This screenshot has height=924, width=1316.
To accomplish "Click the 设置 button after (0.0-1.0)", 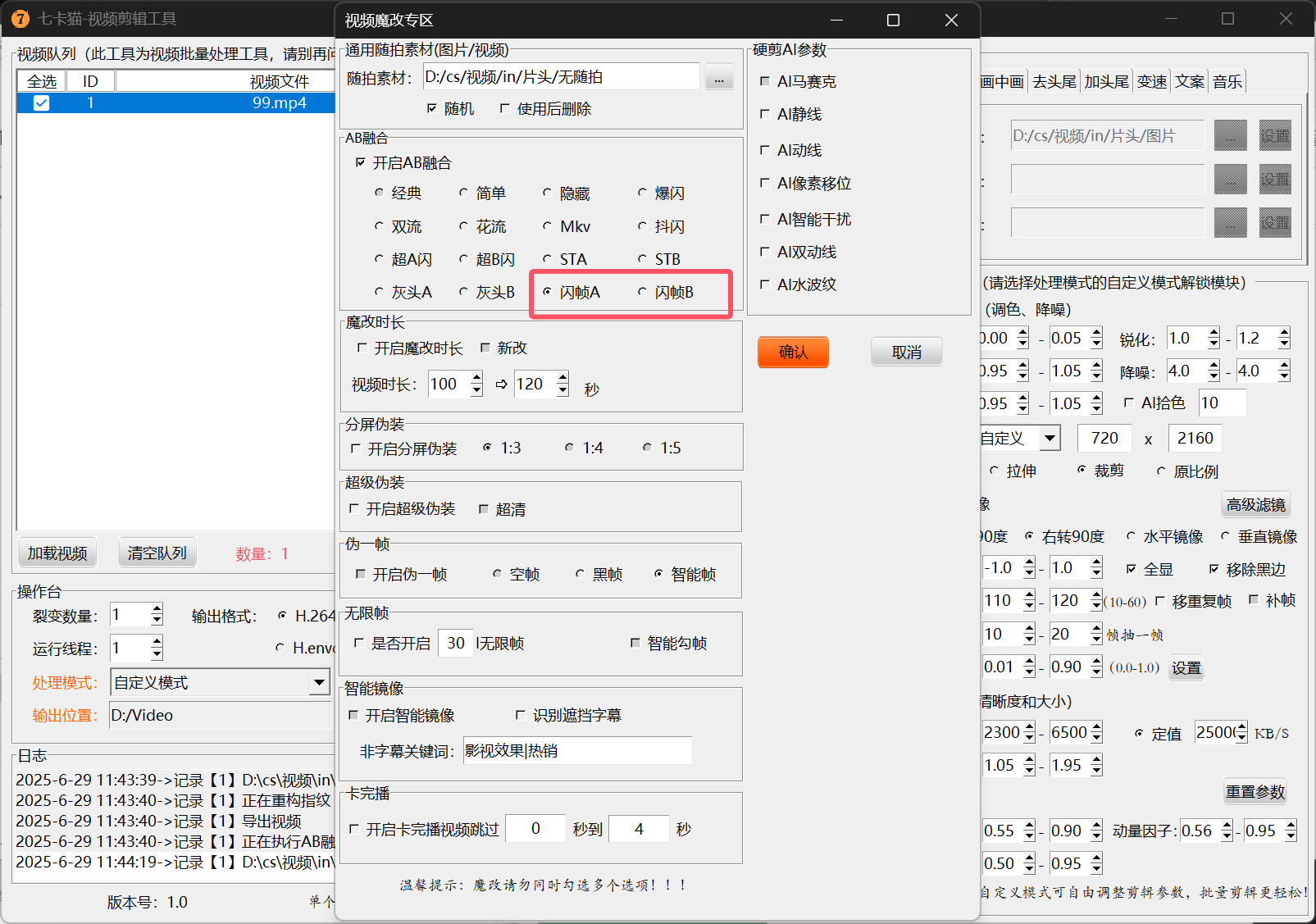I will [1186, 667].
